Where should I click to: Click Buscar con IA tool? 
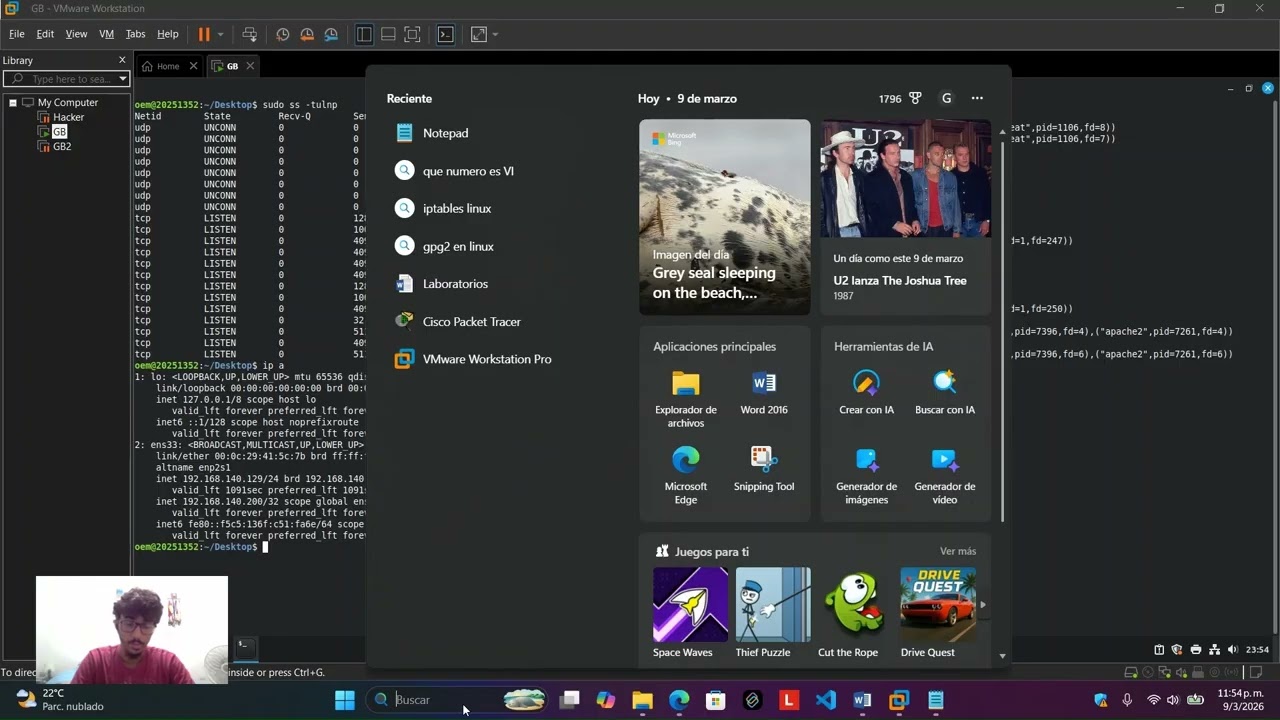(x=945, y=393)
